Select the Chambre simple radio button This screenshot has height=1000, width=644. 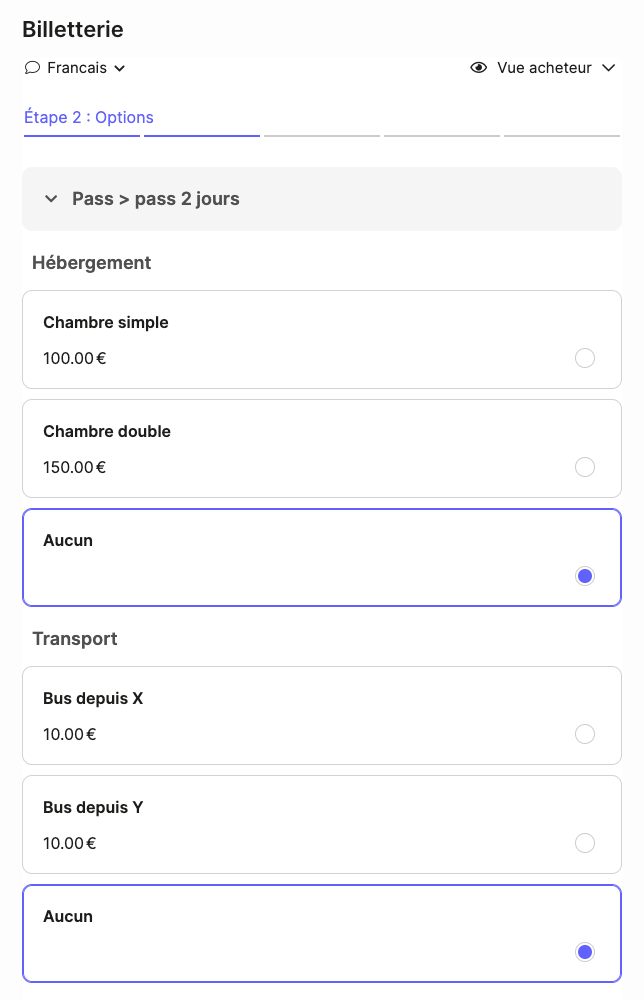585,358
